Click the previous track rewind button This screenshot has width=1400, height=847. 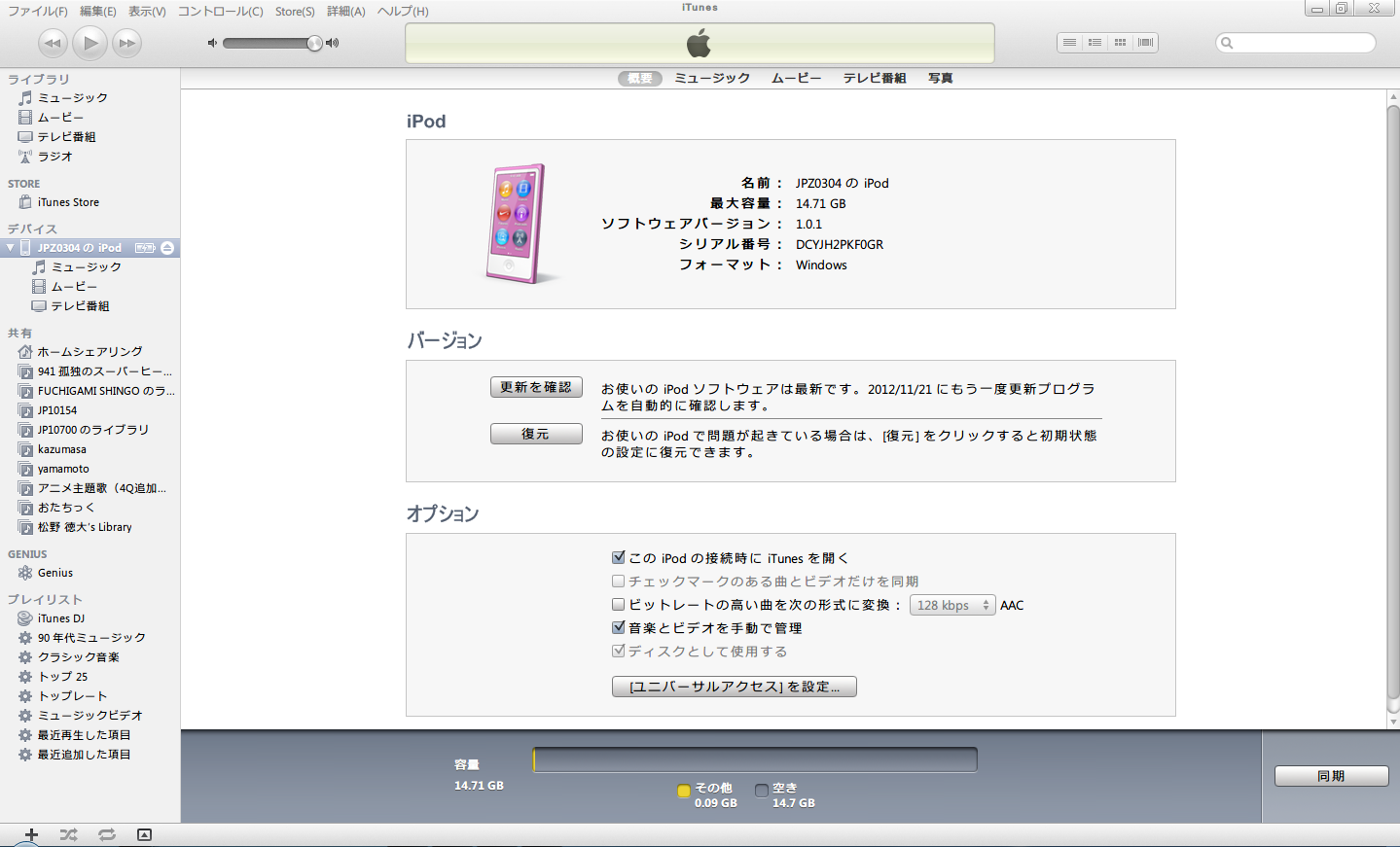pos(53,43)
